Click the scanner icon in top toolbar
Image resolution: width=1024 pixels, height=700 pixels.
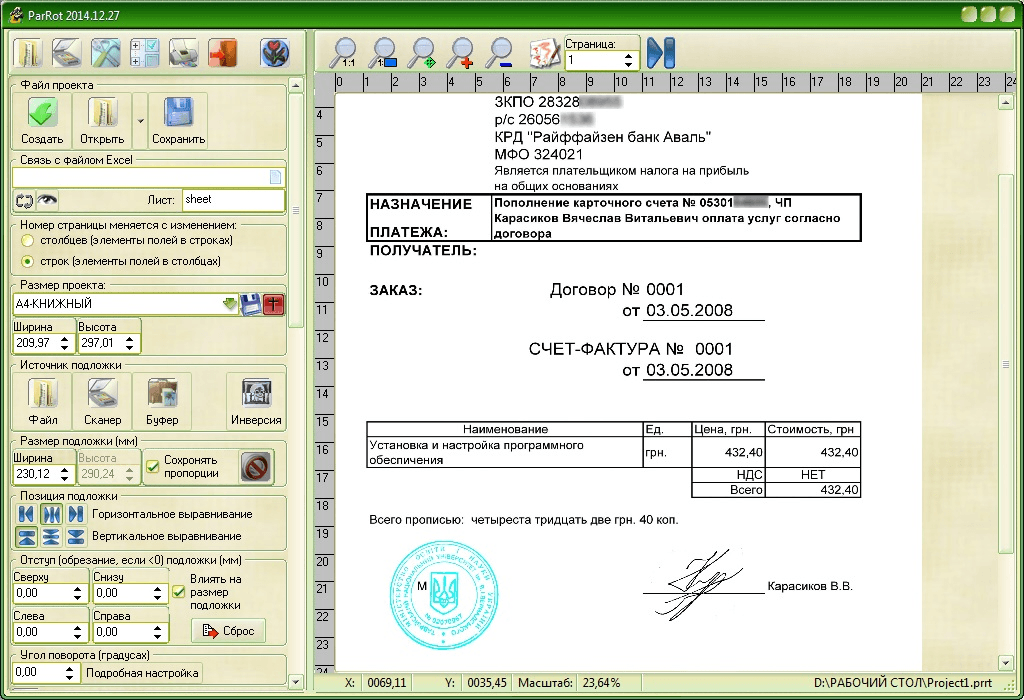pyautogui.click(x=67, y=52)
